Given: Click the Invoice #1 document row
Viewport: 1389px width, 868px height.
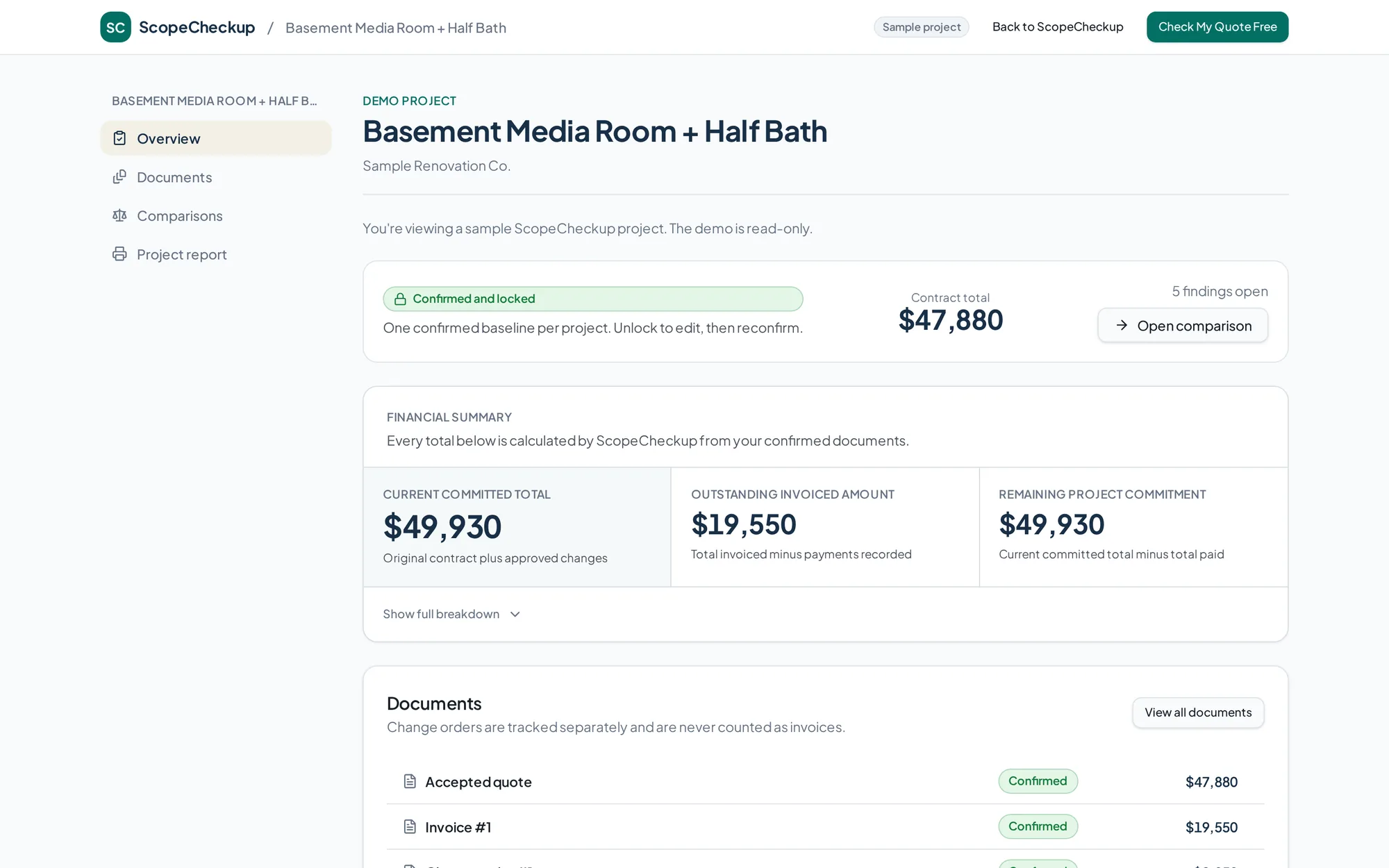Looking at the screenshot, I should click(825, 827).
